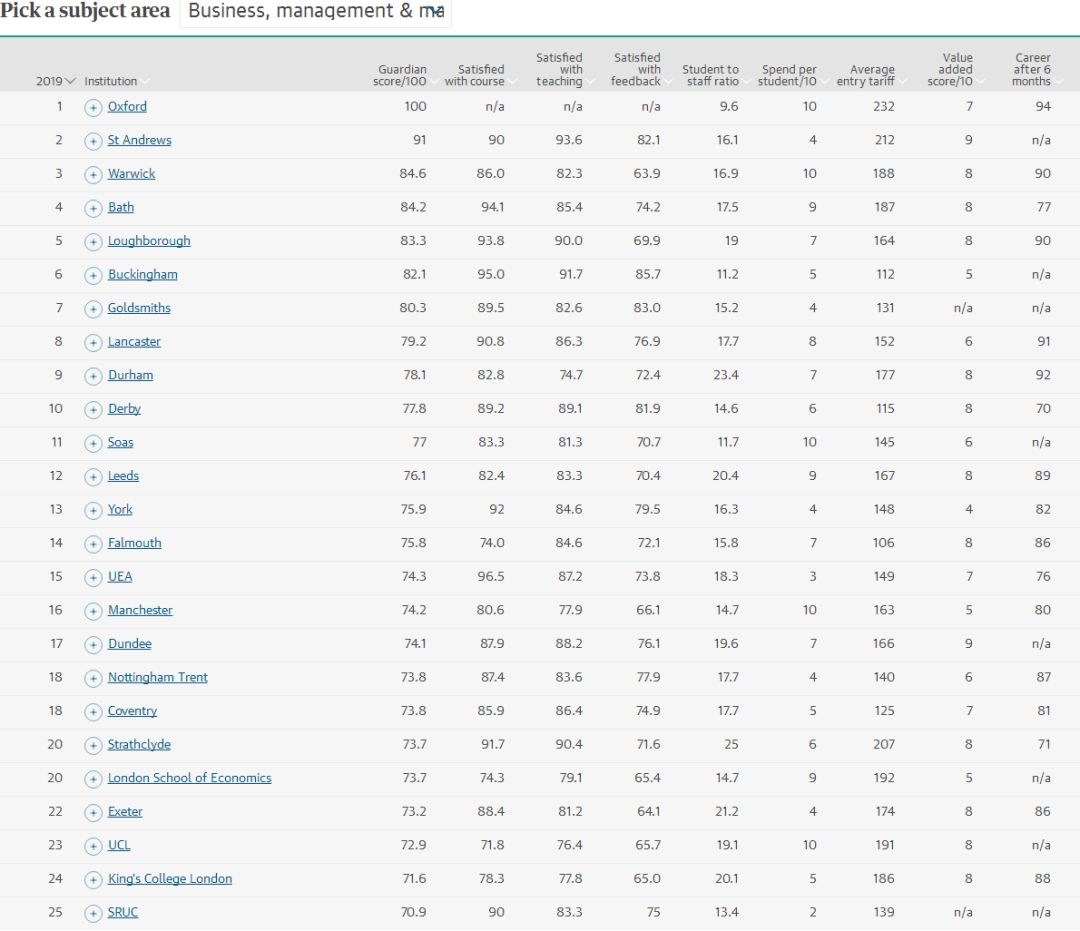This screenshot has height=931, width=1080.
Task: Open the Nottingham Trent link
Action: (x=158, y=678)
